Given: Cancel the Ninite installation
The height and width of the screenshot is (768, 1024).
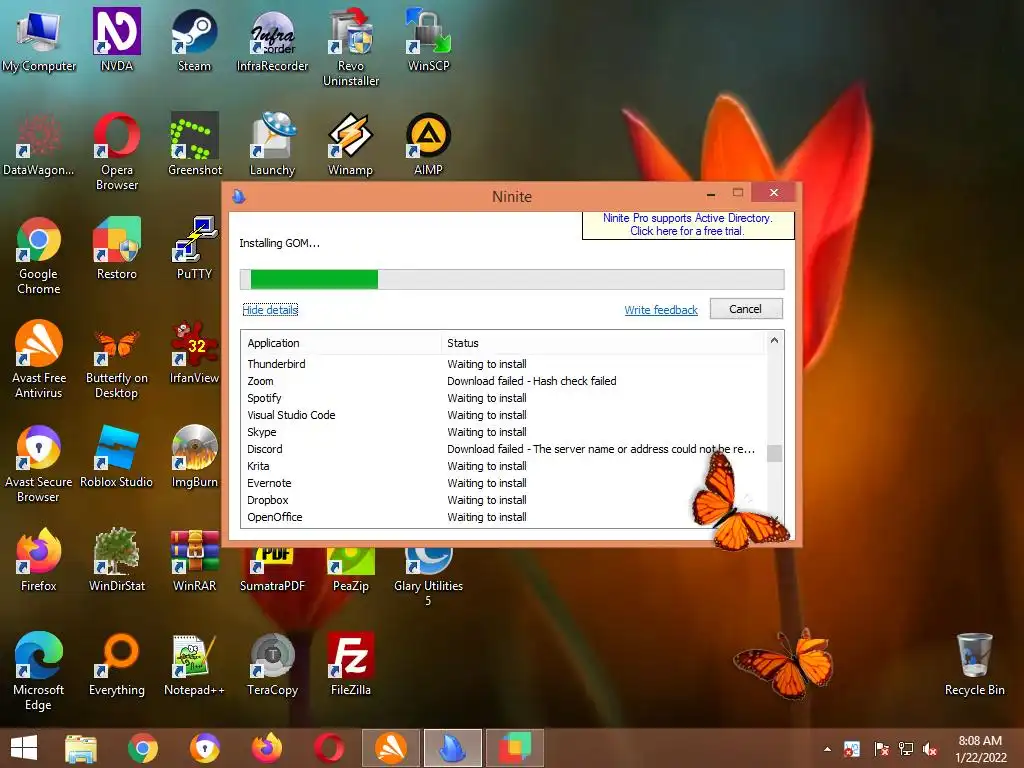Looking at the screenshot, I should (x=746, y=309).
